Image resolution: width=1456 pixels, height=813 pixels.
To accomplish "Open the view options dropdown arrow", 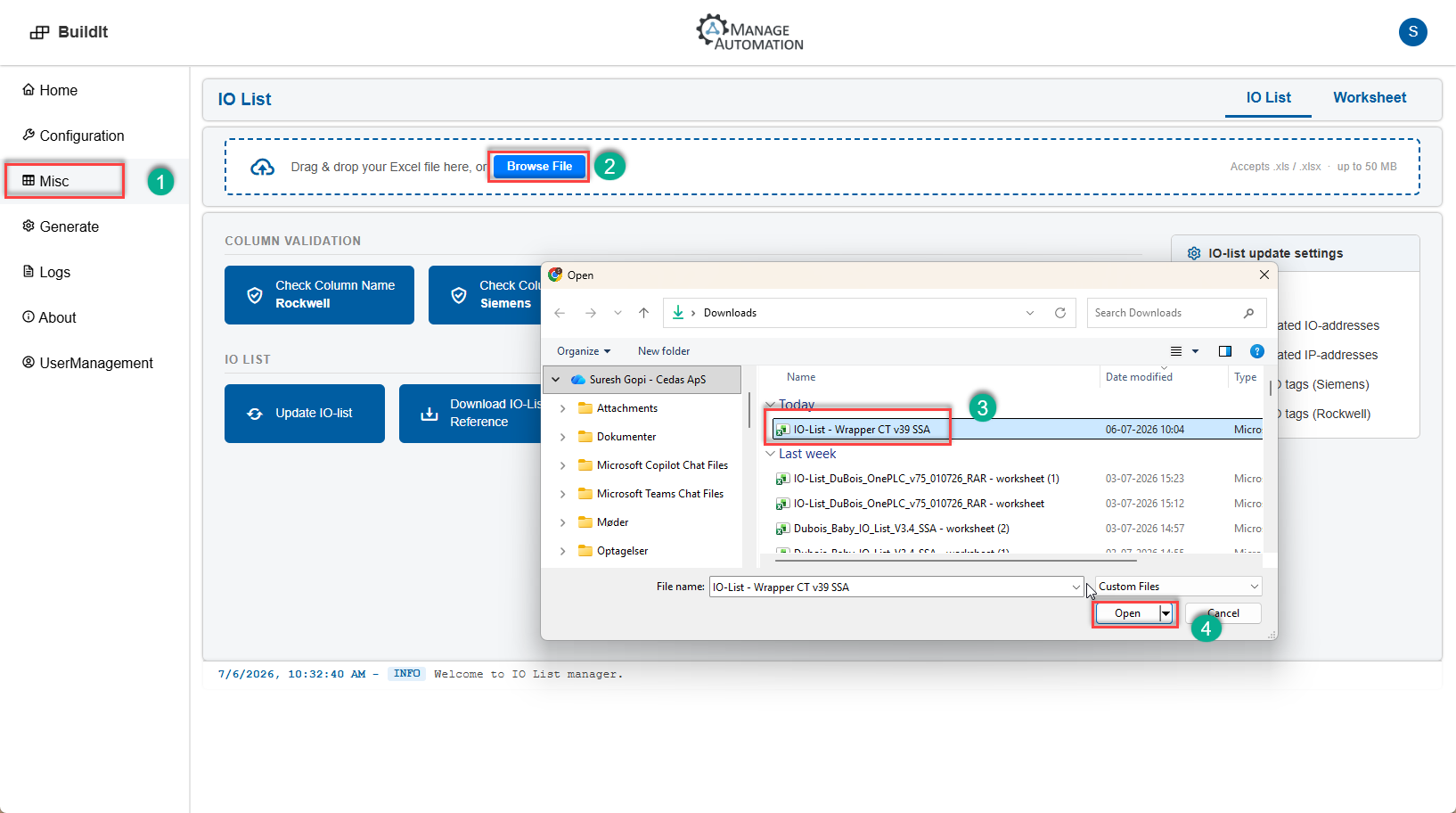I will point(1196,351).
